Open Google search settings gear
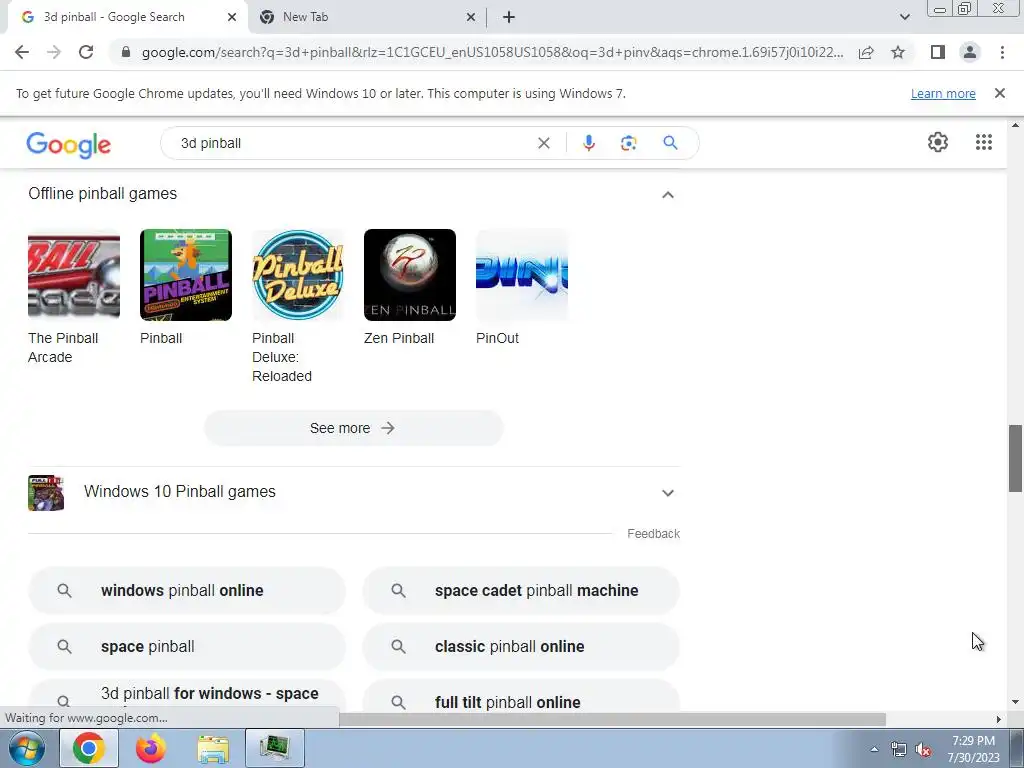1024x768 pixels. [938, 142]
